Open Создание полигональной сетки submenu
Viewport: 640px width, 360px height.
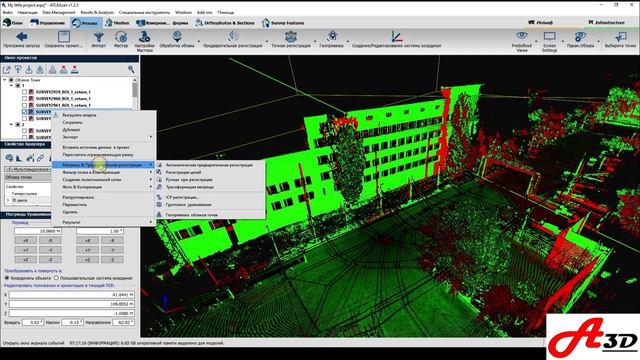click(104, 180)
